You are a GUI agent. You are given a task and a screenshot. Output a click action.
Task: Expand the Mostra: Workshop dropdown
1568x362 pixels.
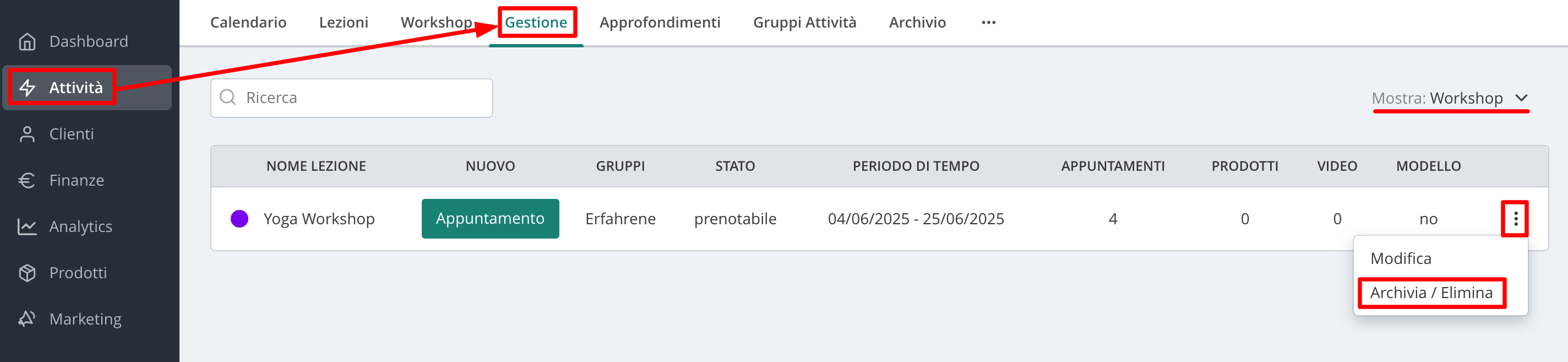(1449, 98)
